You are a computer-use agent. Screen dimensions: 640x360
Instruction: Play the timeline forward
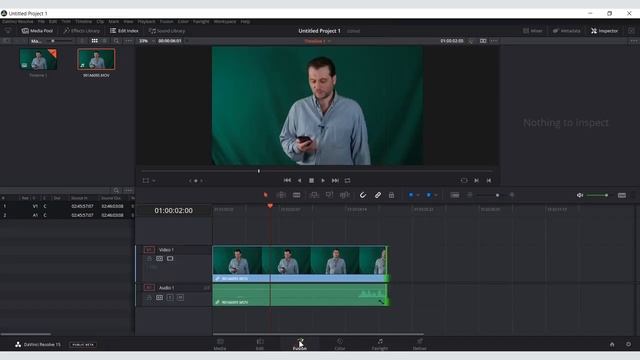(x=323, y=180)
